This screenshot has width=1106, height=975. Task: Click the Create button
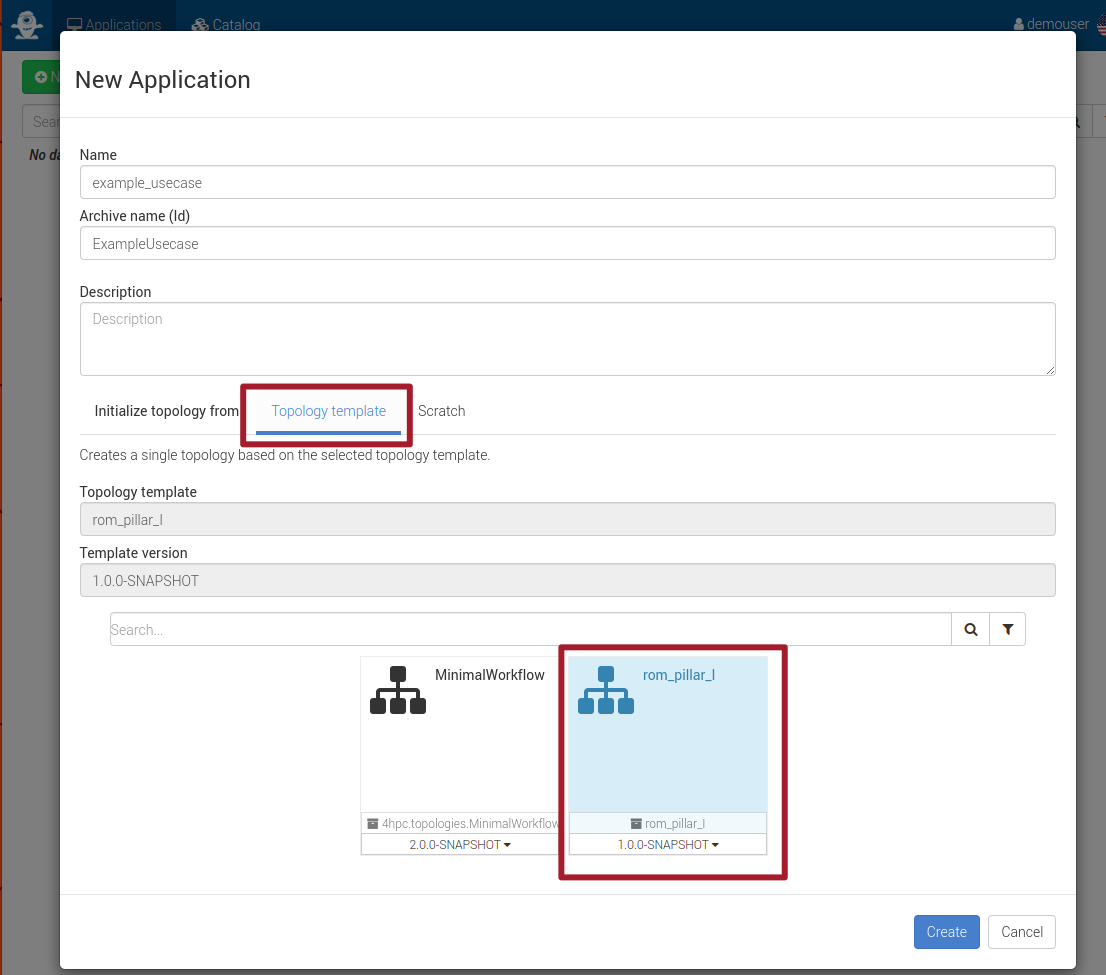[947, 932]
